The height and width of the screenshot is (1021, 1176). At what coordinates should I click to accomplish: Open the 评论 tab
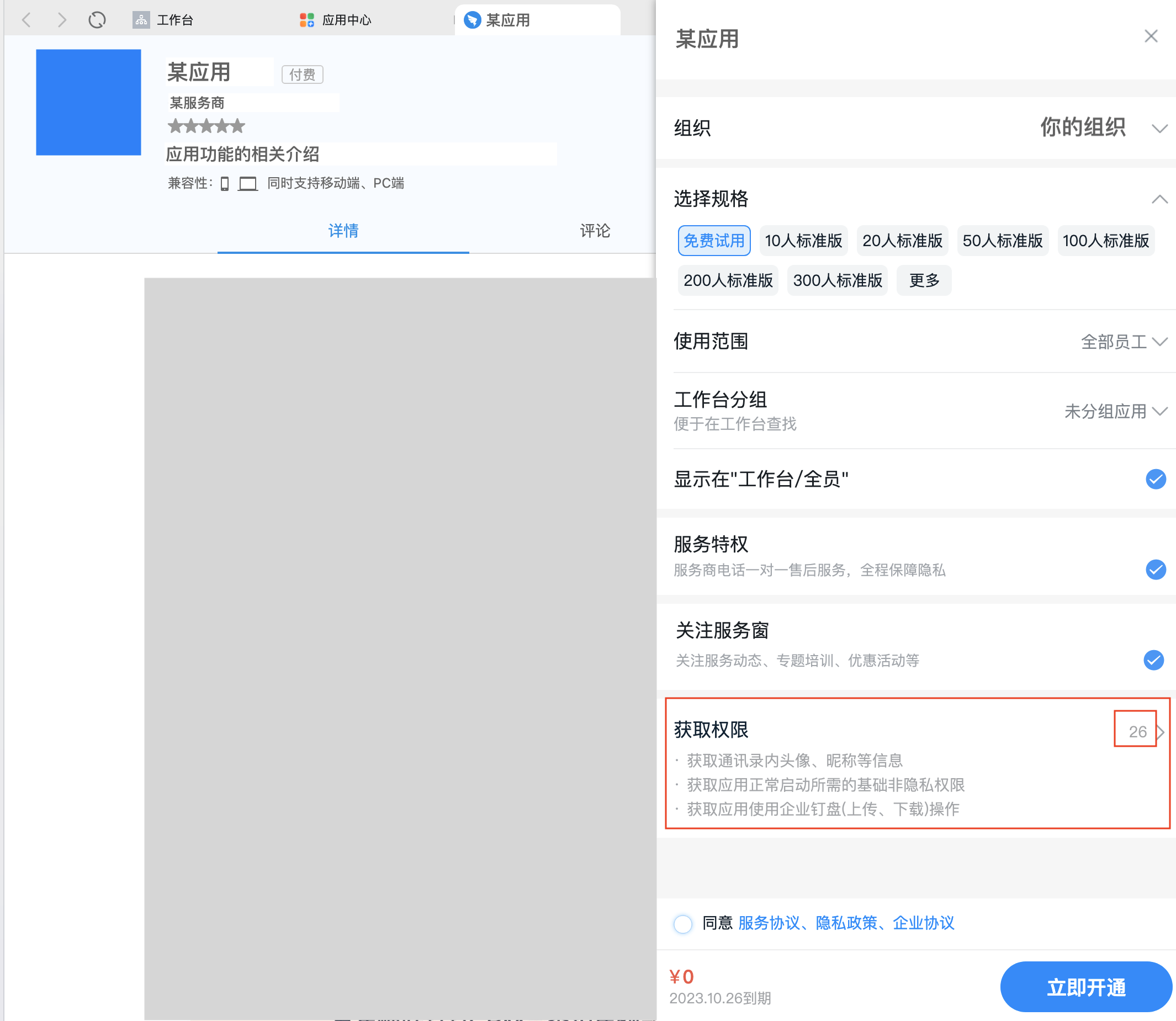pos(595,231)
